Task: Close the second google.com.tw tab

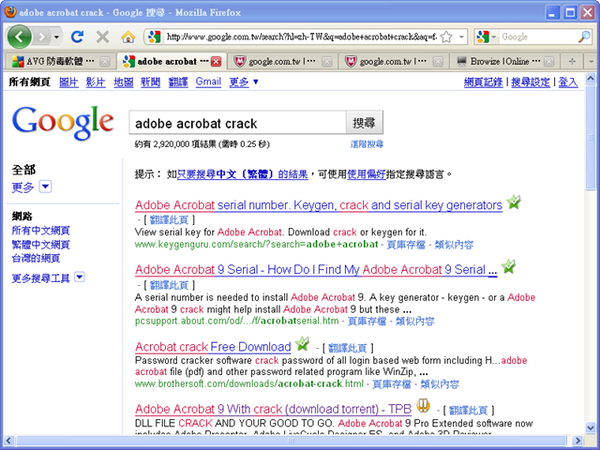Action: [438, 62]
